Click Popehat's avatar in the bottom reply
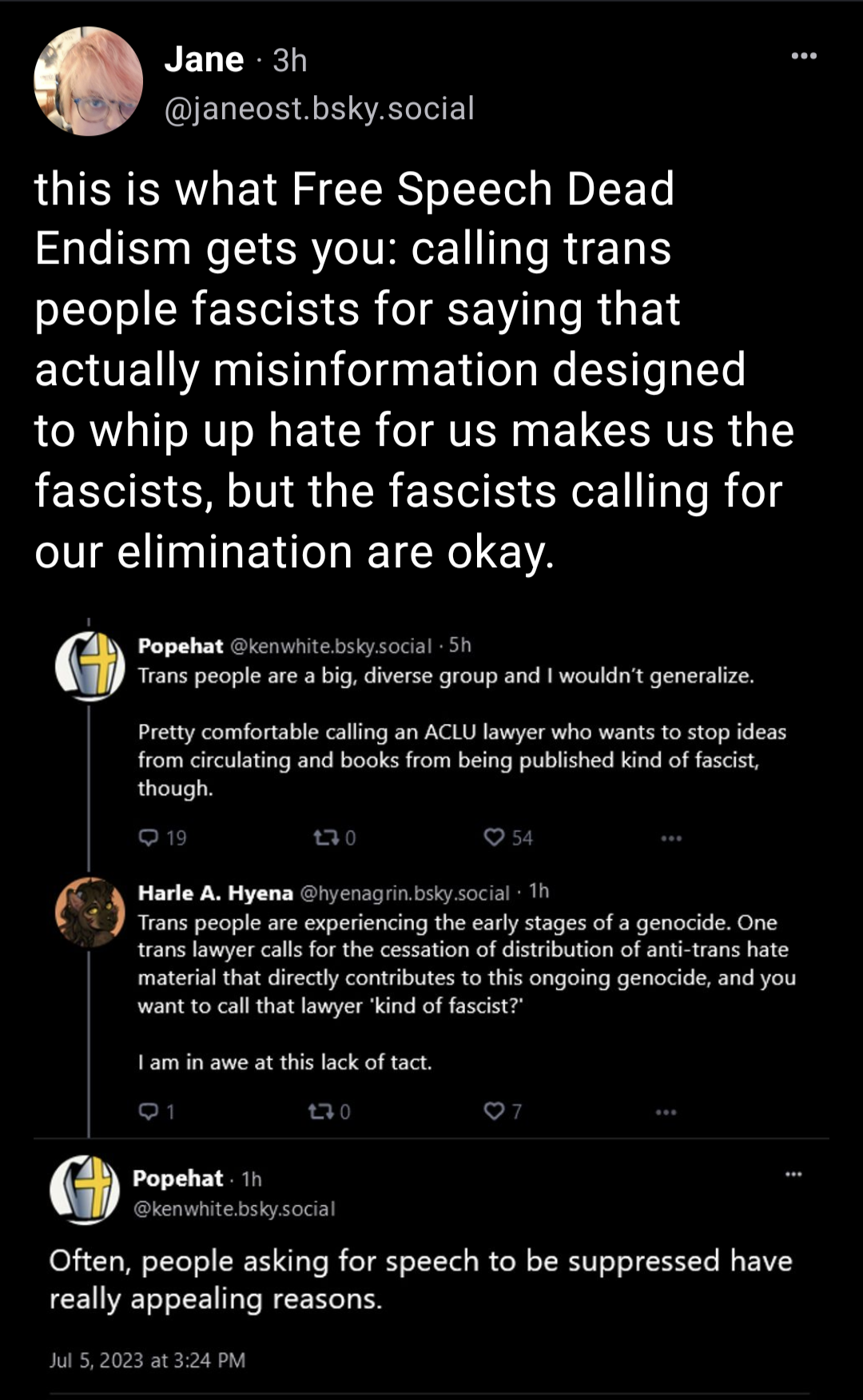Viewport: 863px width, 1400px height. click(85, 1190)
